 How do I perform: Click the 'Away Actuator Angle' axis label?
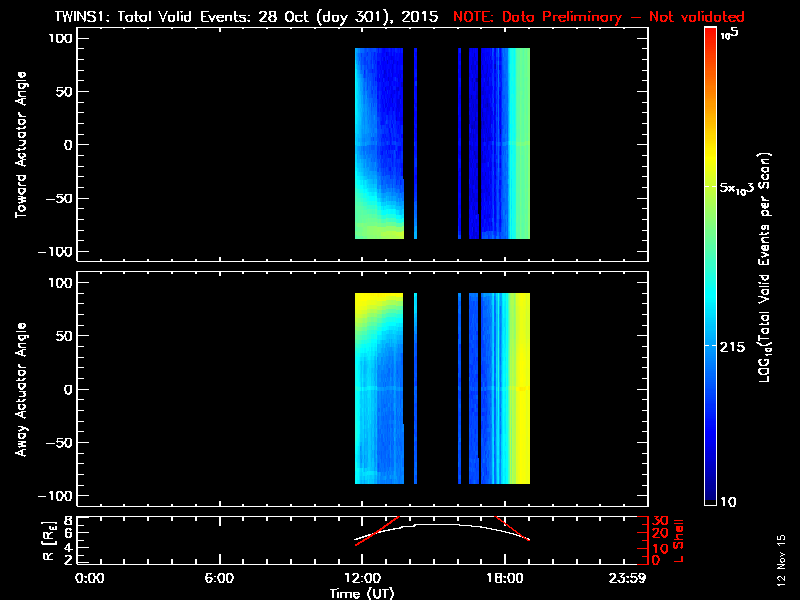click(18, 390)
